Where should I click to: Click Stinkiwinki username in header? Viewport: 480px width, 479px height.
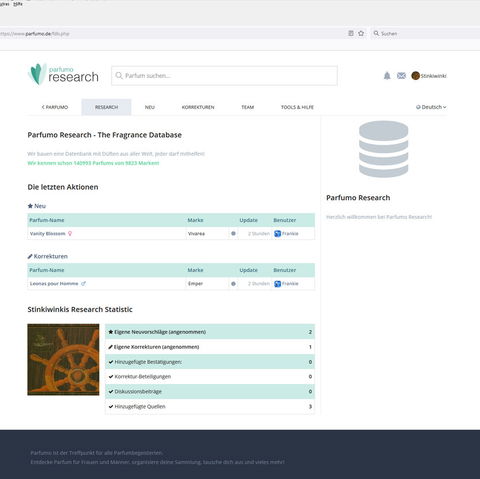click(x=433, y=76)
